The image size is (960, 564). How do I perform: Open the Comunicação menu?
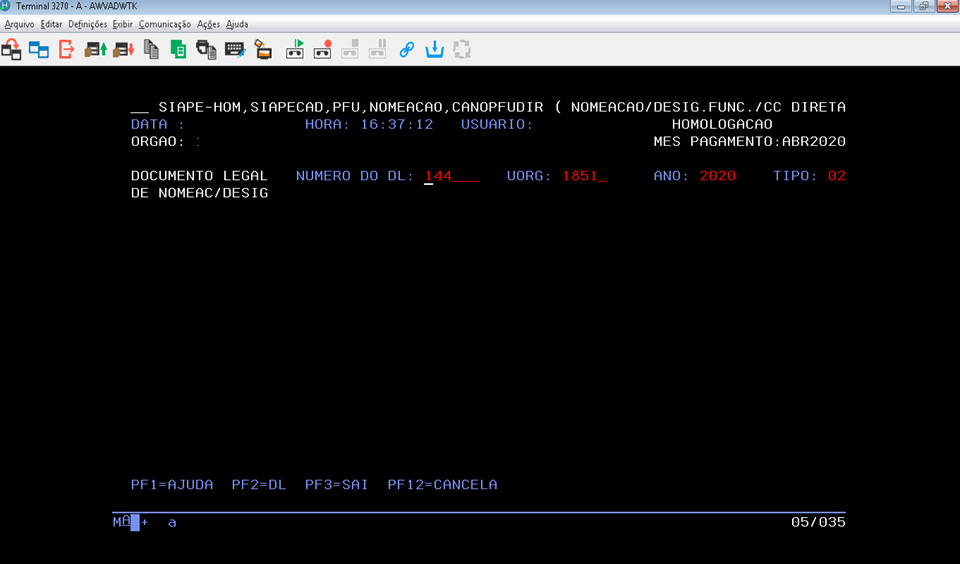tap(164, 24)
